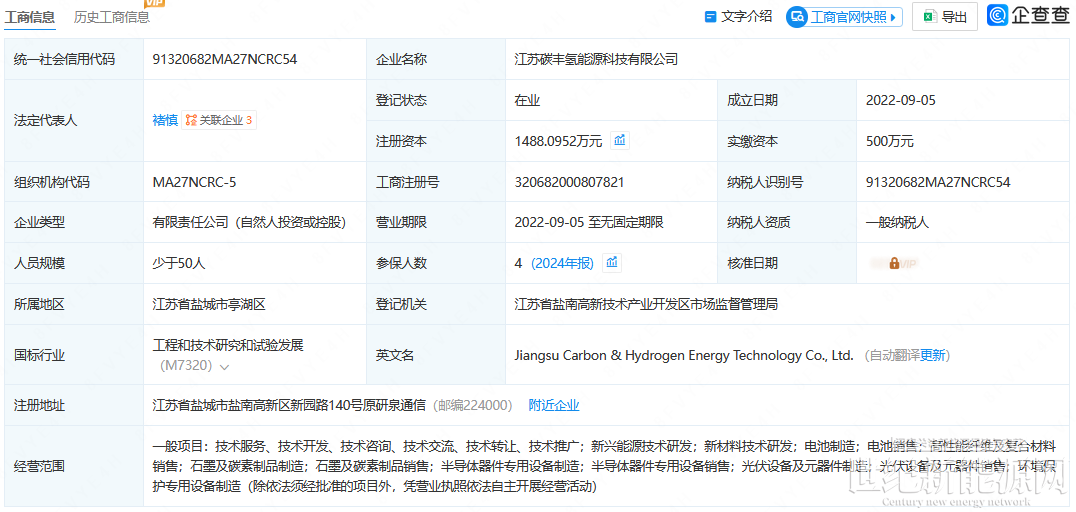Switch to the 工商信息 tab
This screenshot has width=1076, height=512.
(30, 17)
